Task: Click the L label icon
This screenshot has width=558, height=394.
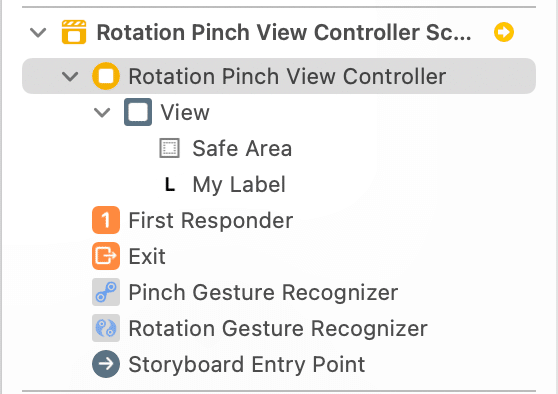Action: (170, 184)
